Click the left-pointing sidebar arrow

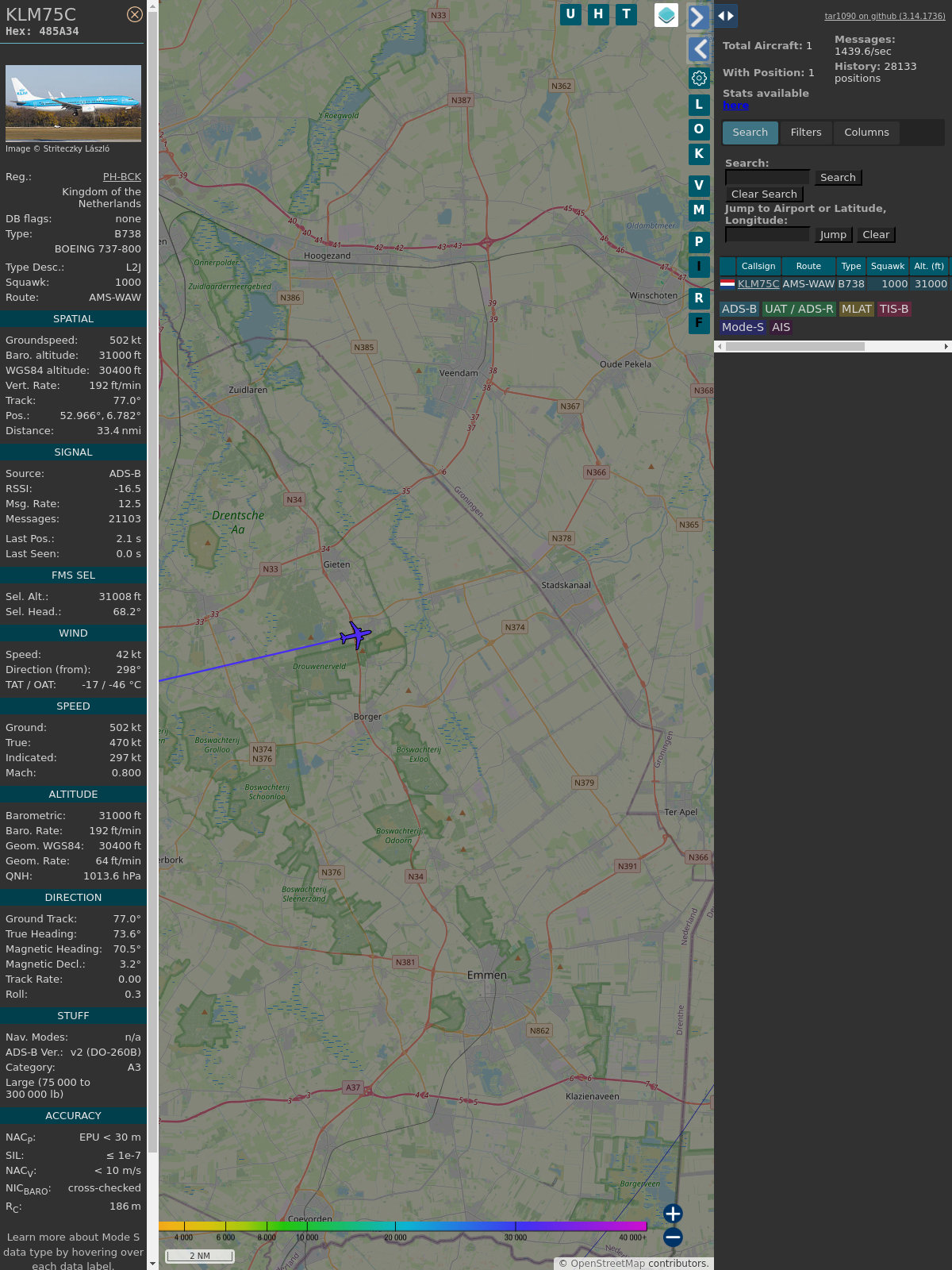click(698, 49)
